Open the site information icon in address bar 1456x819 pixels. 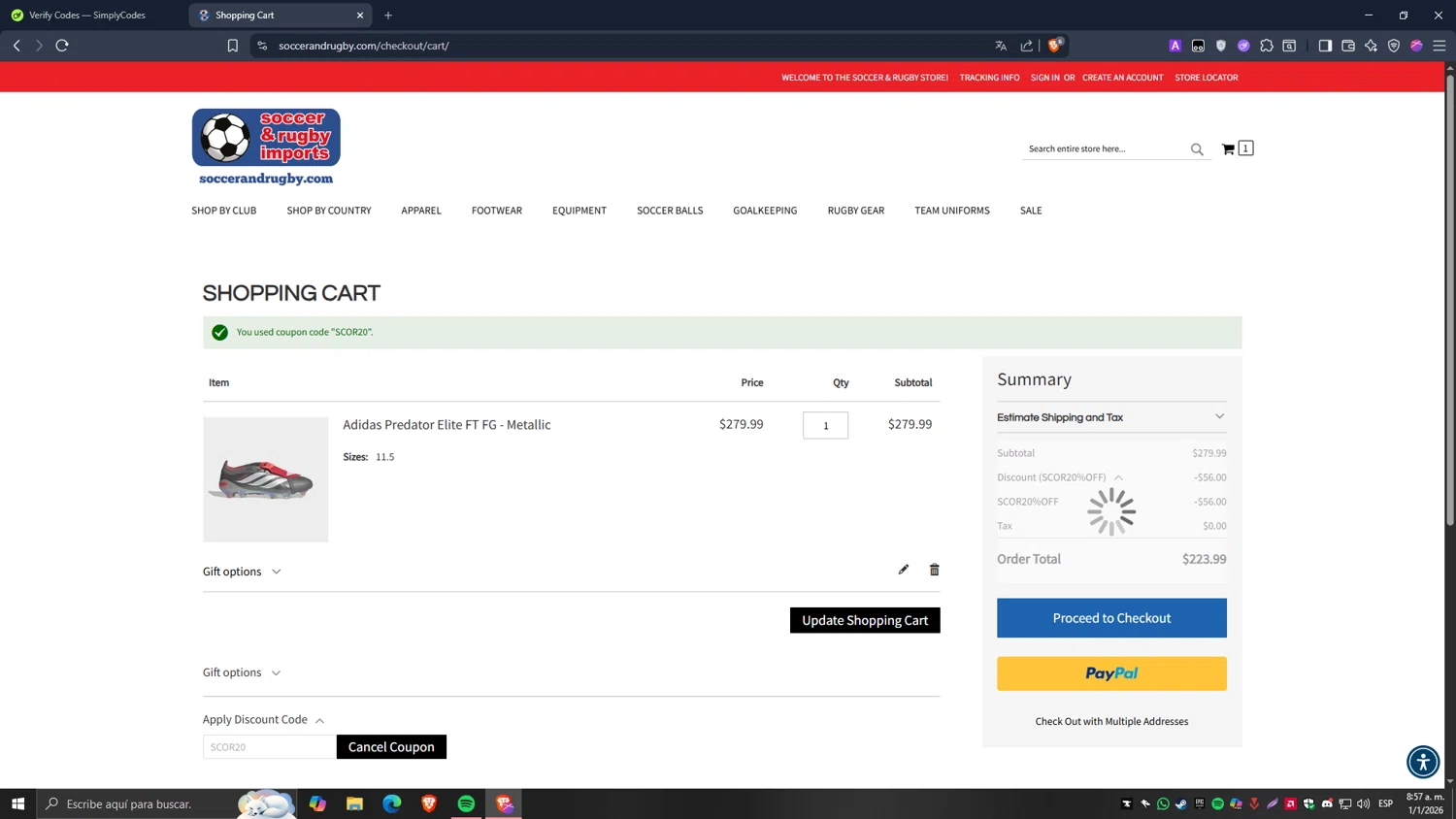click(x=262, y=46)
